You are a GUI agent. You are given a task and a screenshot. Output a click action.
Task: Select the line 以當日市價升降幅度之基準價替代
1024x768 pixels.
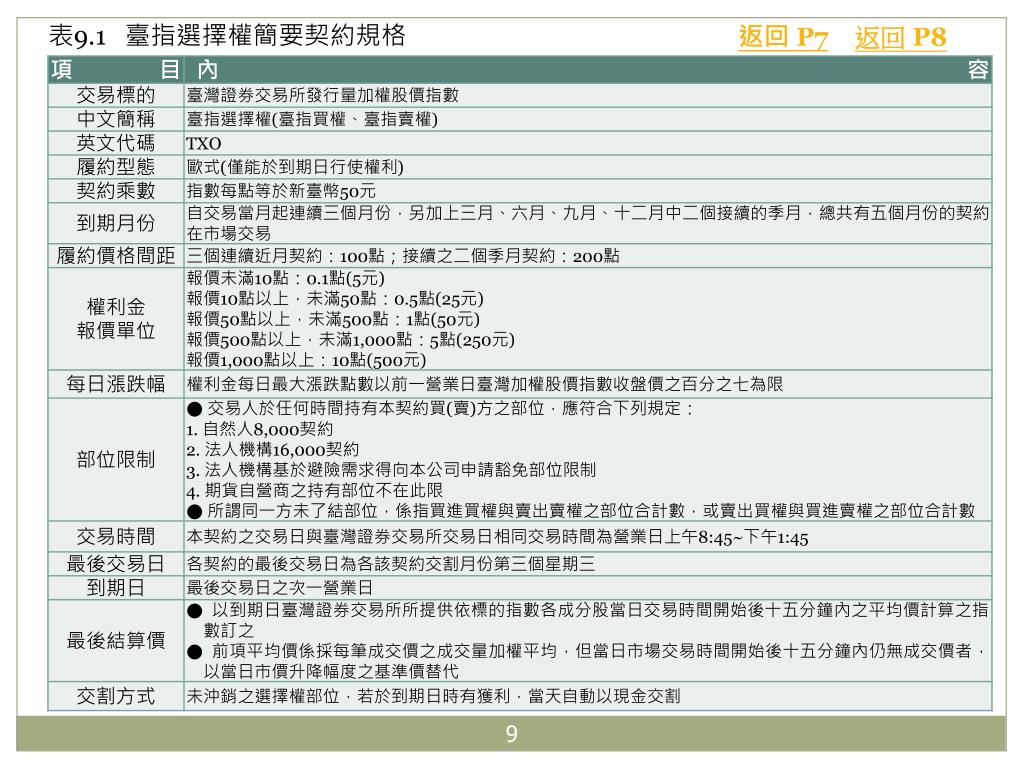click(331, 671)
